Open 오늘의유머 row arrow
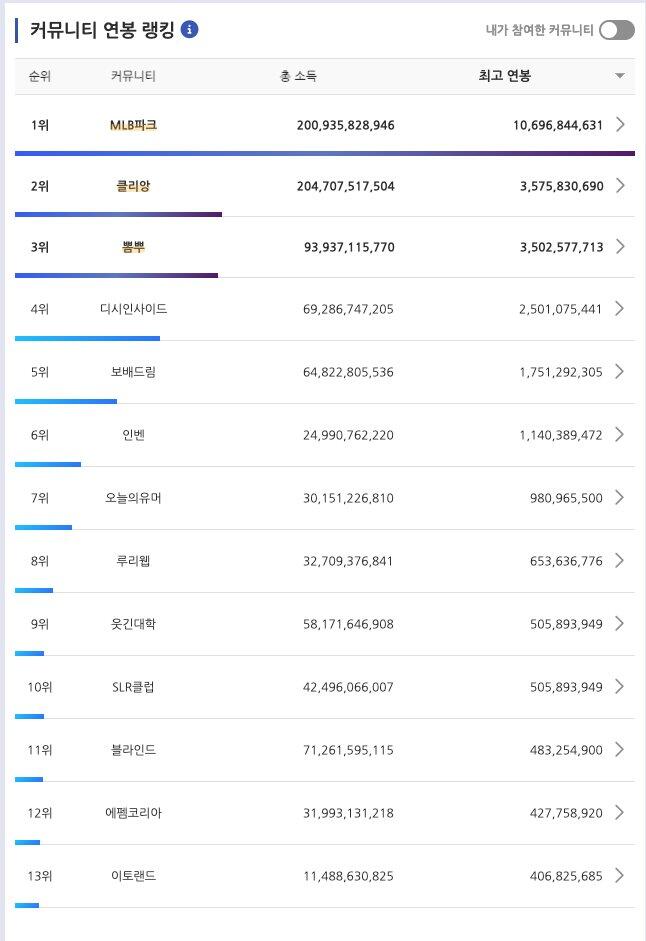The width and height of the screenshot is (646, 941). tap(621, 498)
